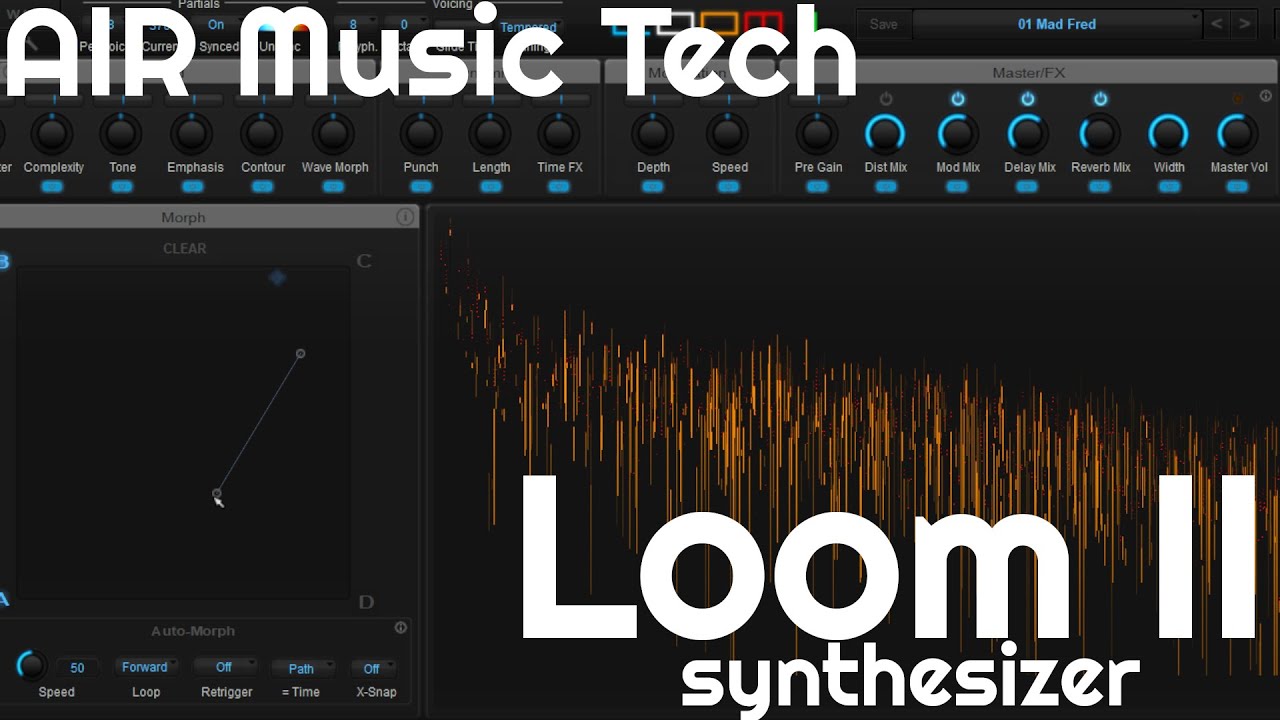Screen dimensions: 1280x720
Task: Click the blue diamond morph marker
Action: [x=277, y=277]
